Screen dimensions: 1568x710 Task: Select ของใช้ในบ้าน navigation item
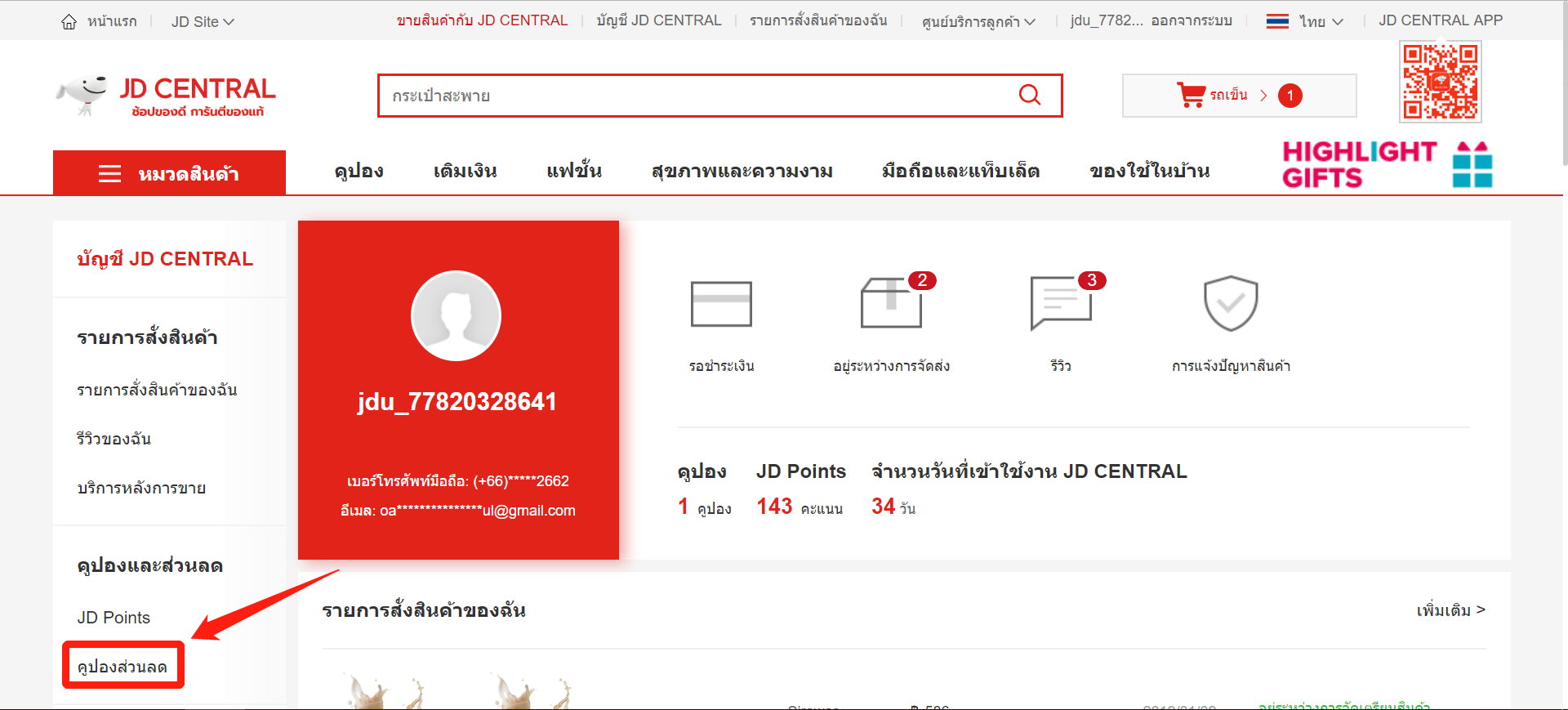(x=1149, y=171)
